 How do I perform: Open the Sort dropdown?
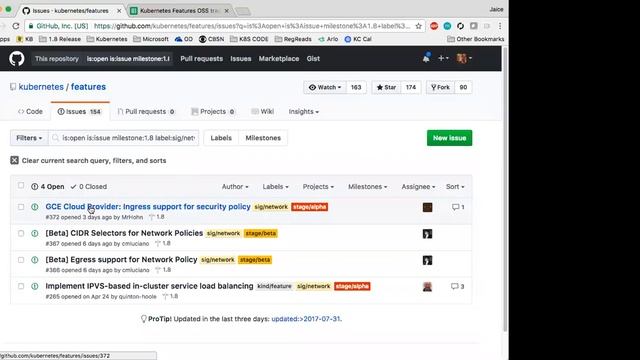pos(455,187)
